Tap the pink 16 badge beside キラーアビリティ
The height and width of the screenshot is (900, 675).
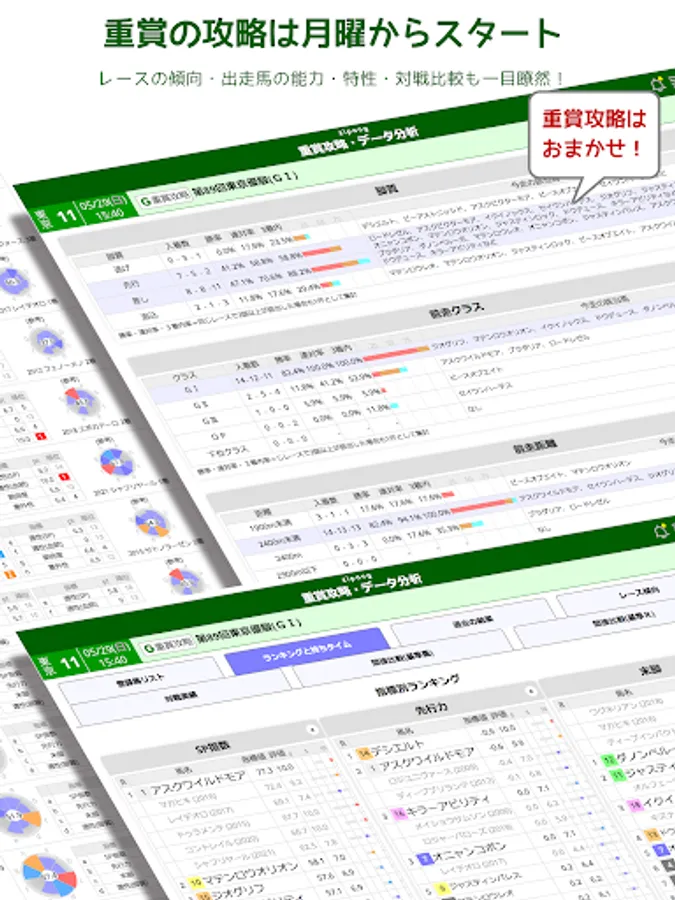pos(398,813)
